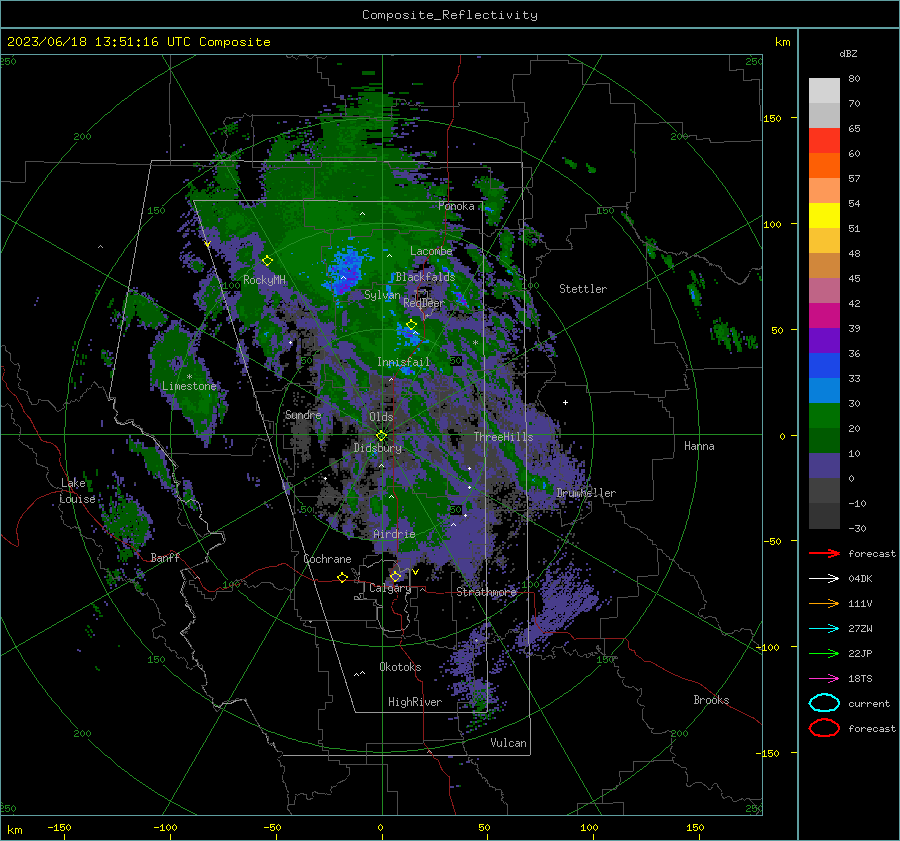Viewport: 900px width, 841px height.
Task: Click the cyan current ellipse legend icon
Action: (824, 703)
